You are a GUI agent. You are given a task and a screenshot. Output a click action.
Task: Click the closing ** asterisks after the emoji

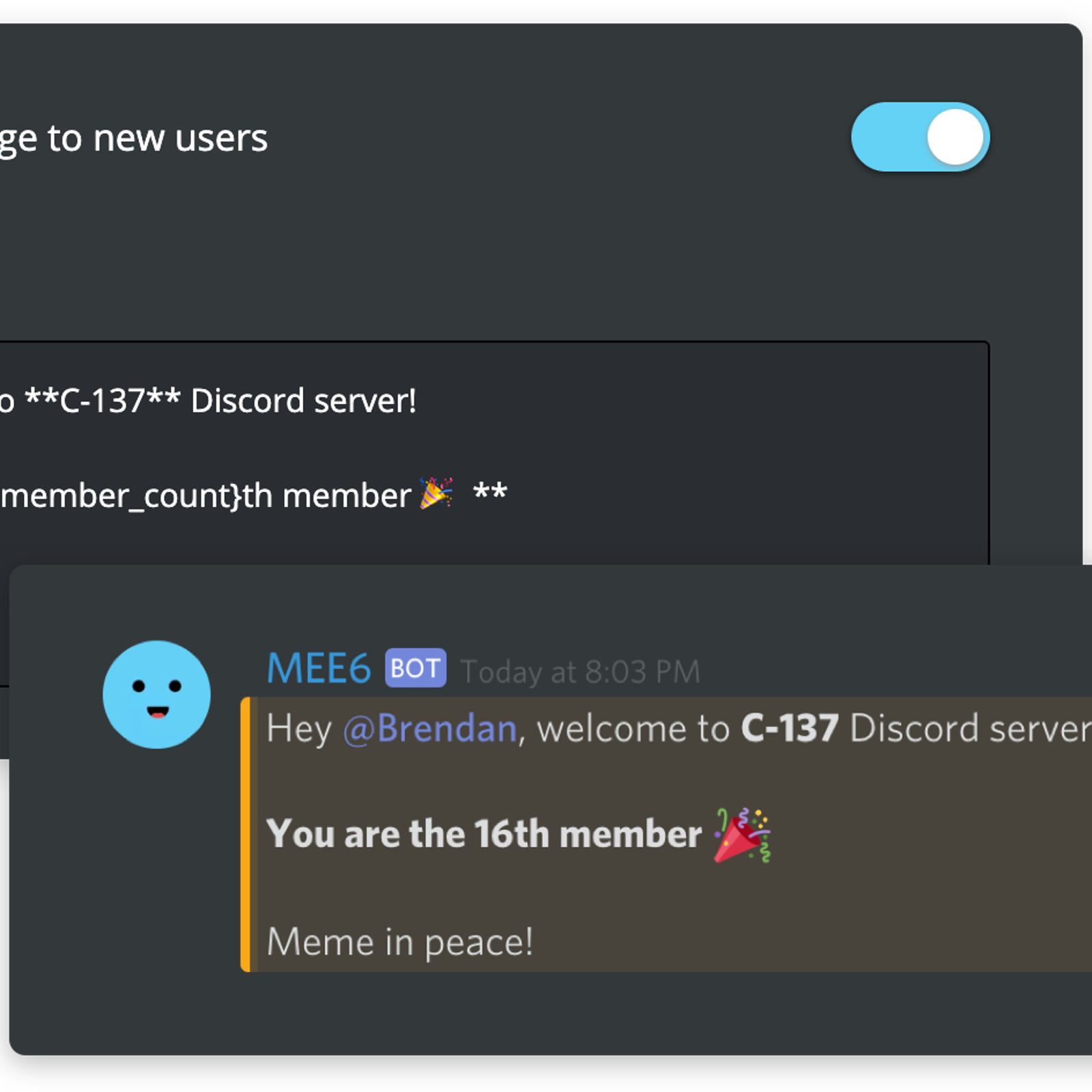pyautogui.click(x=490, y=490)
